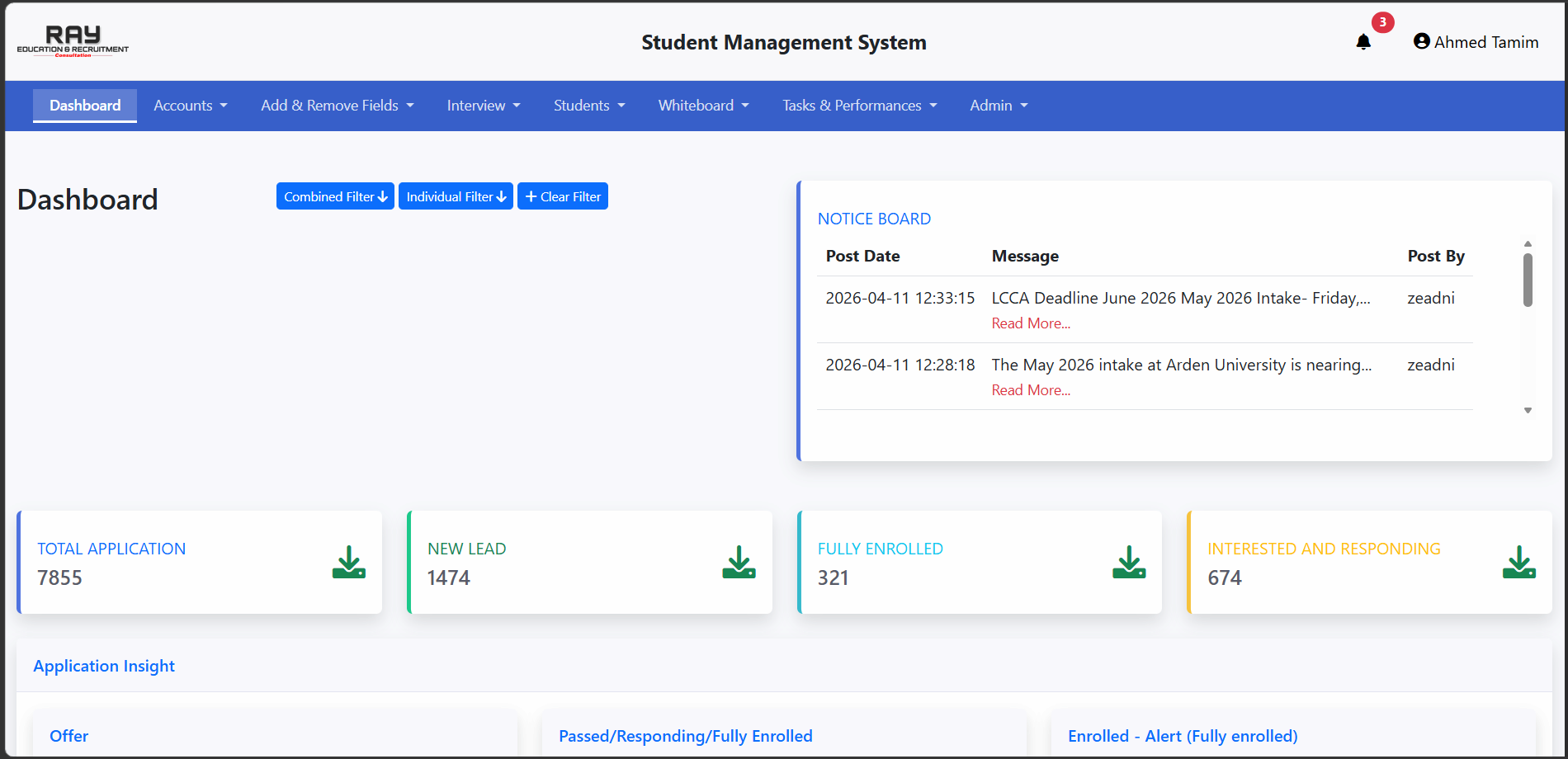Expand the Students menu

589,106
